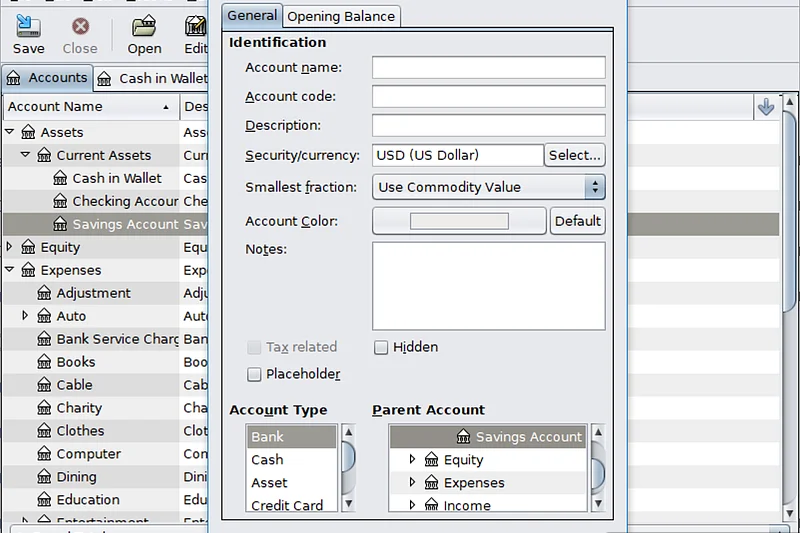Viewport: 800px width, 533px height.
Task: Click the blue down-arrow column chooser icon
Action: (766, 107)
